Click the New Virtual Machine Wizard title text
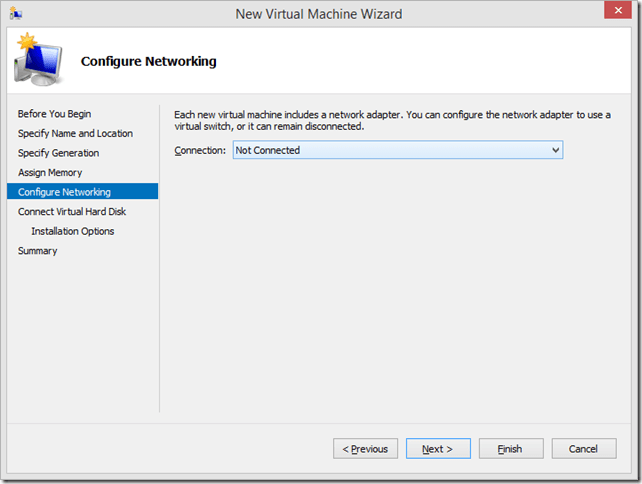Screen dimensions: 642x484 pos(320,14)
